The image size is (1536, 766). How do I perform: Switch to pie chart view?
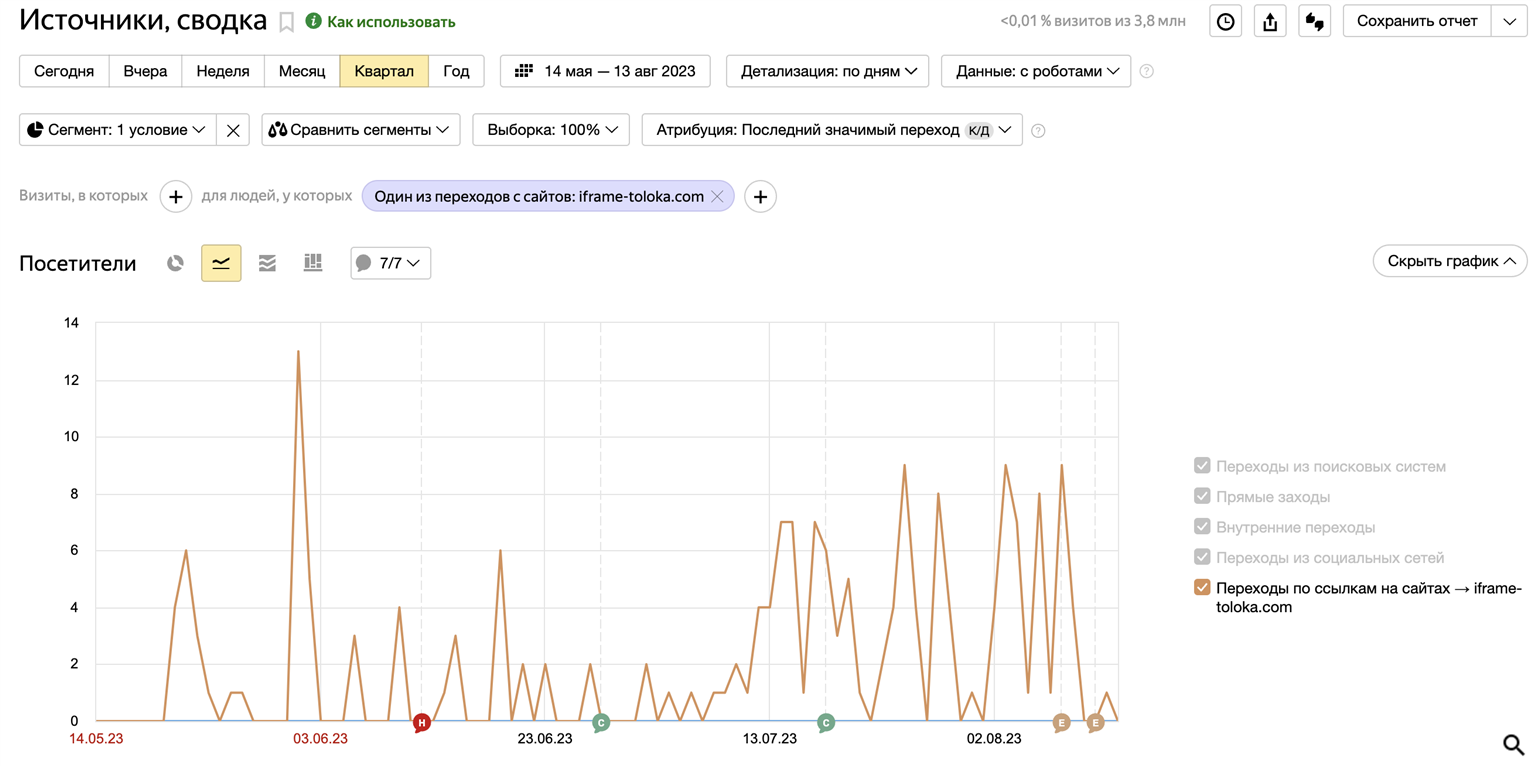pos(175,263)
